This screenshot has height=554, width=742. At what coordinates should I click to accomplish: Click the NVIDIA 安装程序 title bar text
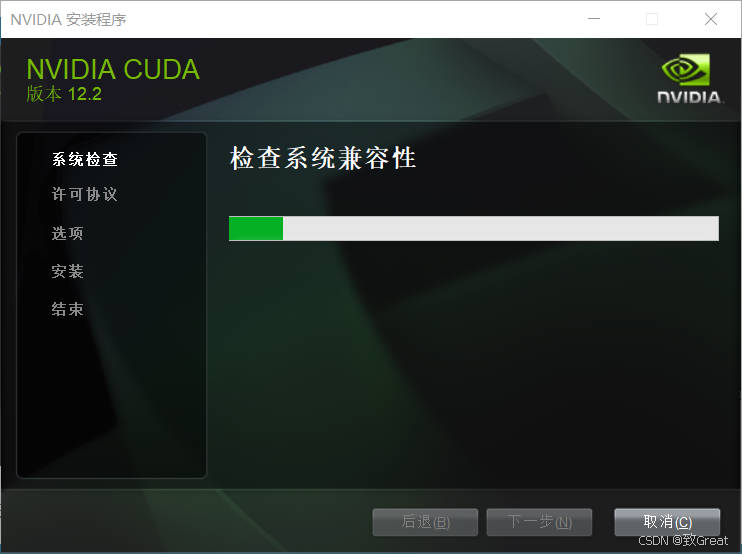click(68, 19)
